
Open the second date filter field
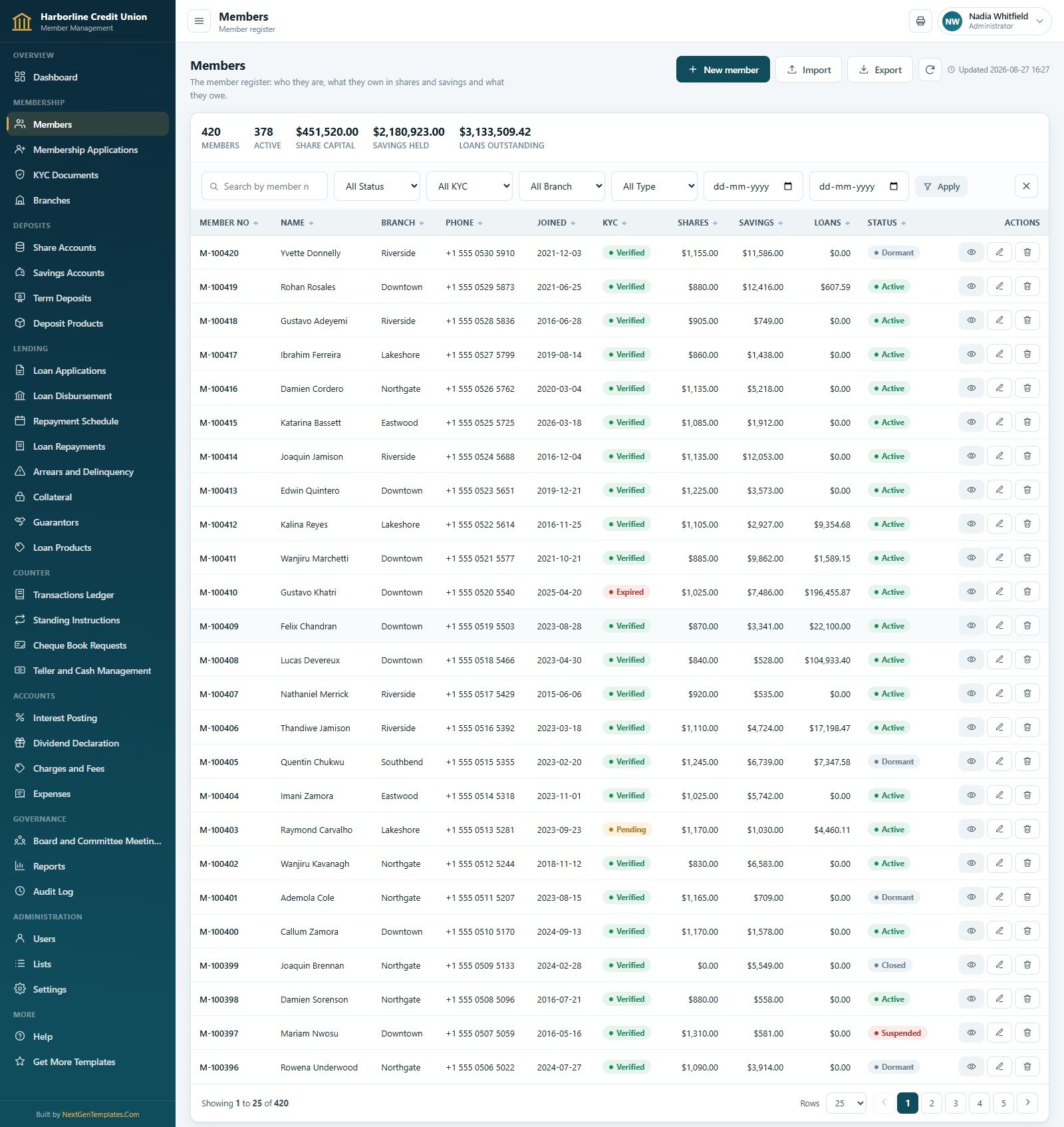(x=859, y=186)
